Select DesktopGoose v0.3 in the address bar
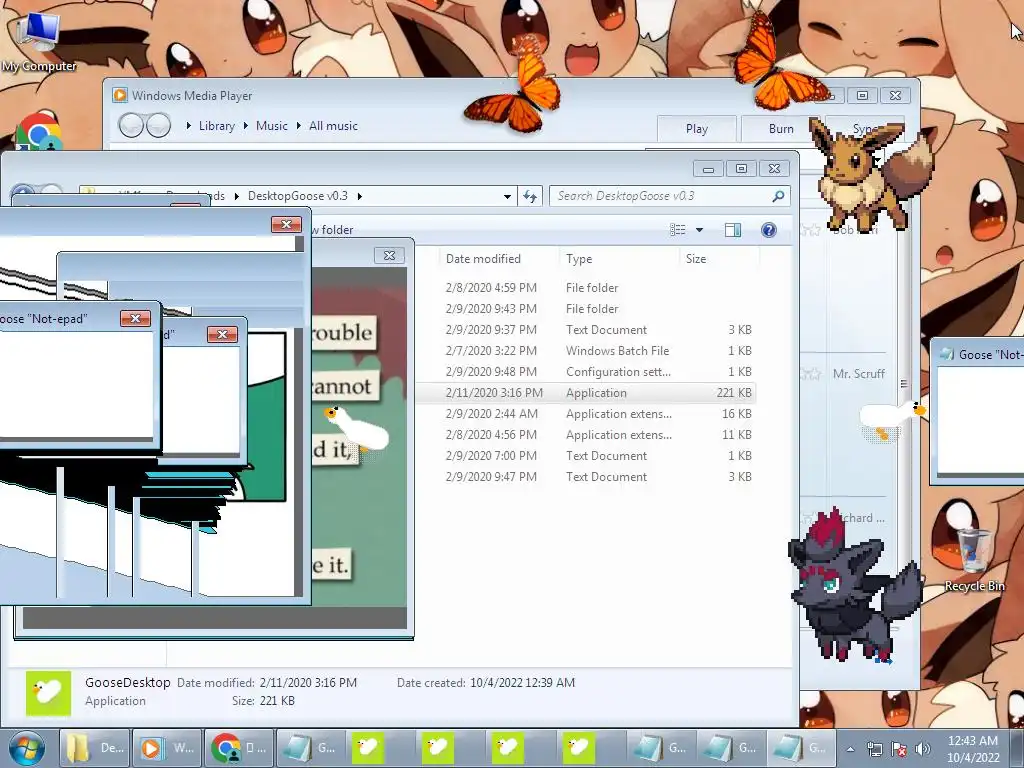Image resolution: width=1024 pixels, height=768 pixels. 298,196
